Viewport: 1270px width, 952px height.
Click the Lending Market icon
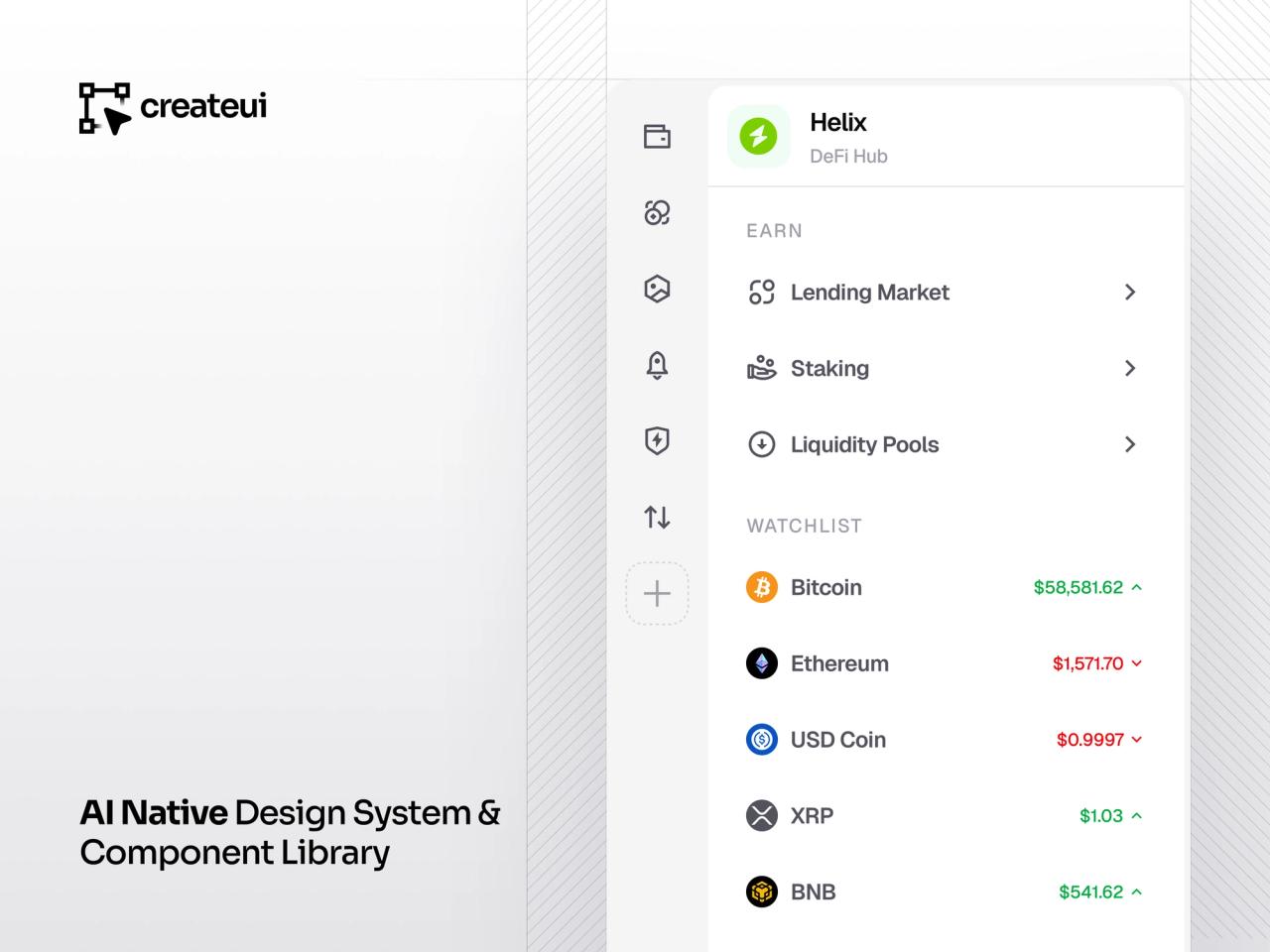(x=761, y=292)
